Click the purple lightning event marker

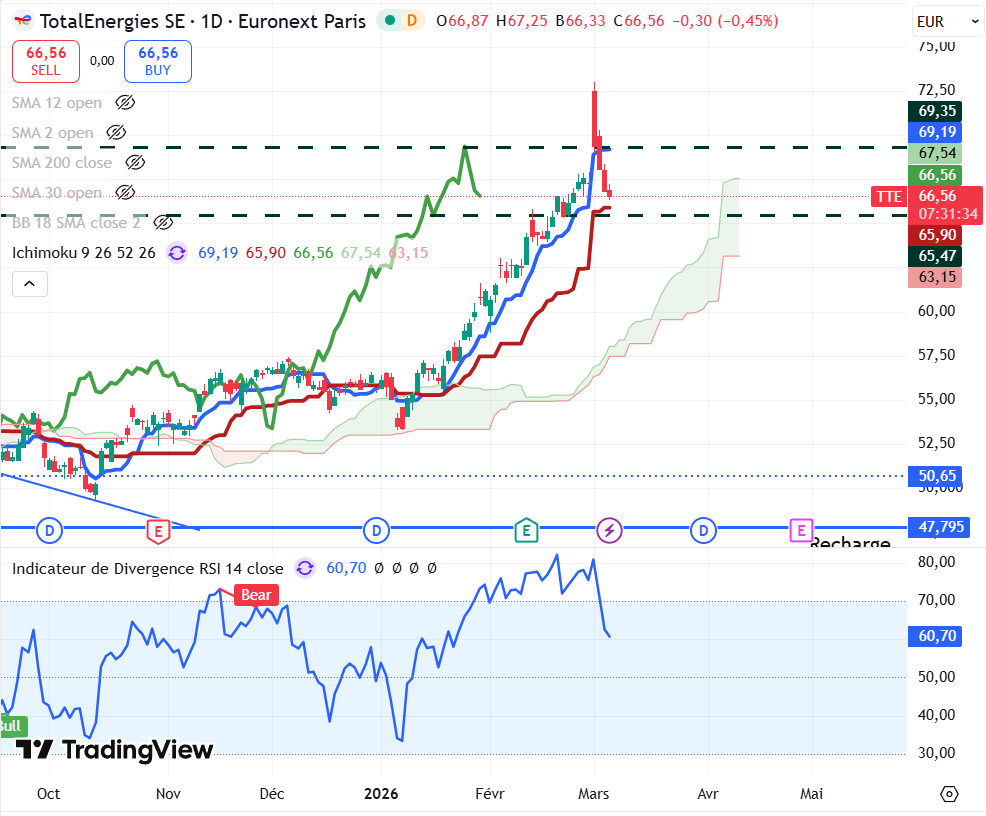coord(609,529)
